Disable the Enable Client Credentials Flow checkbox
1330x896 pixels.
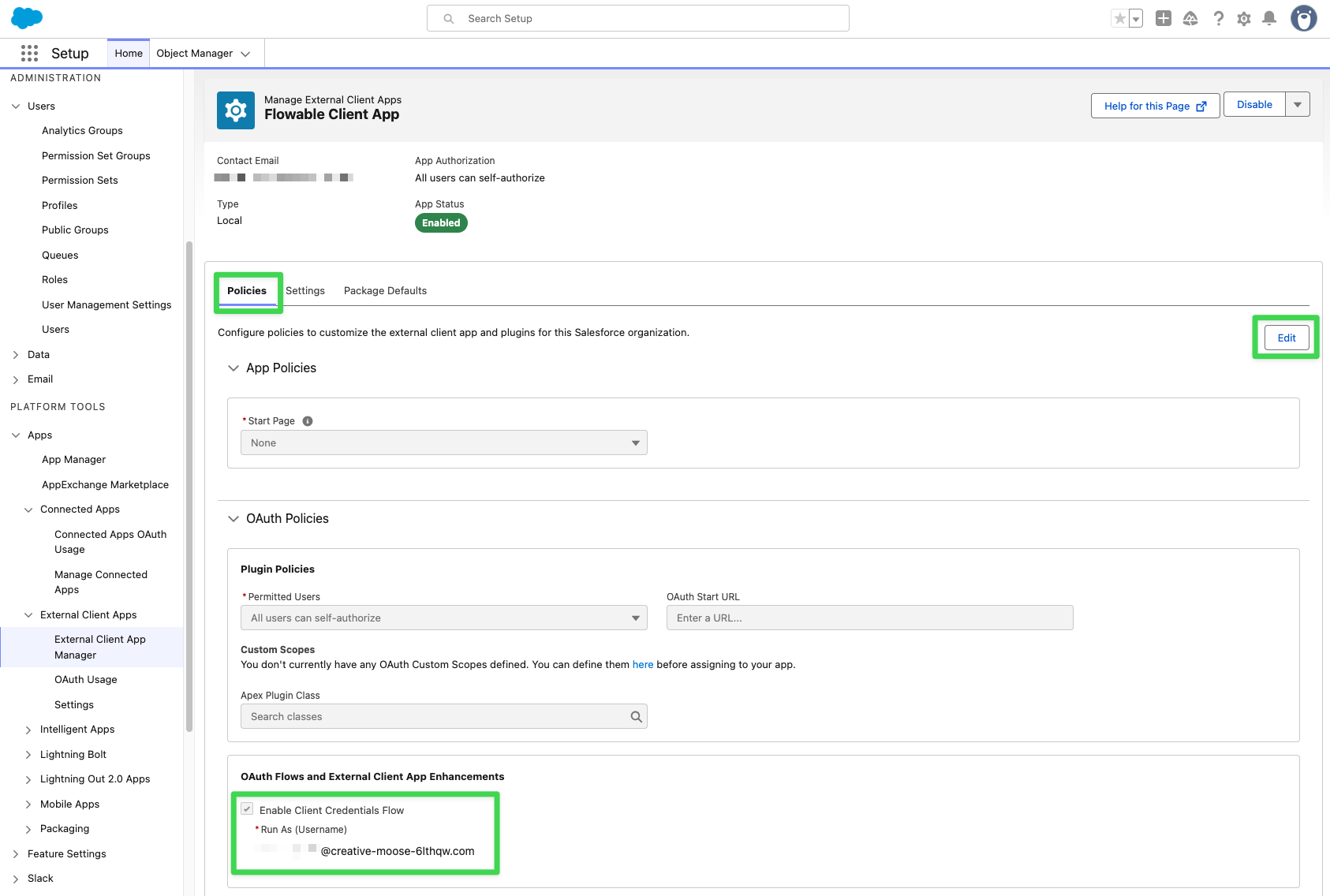pos(247,808)
